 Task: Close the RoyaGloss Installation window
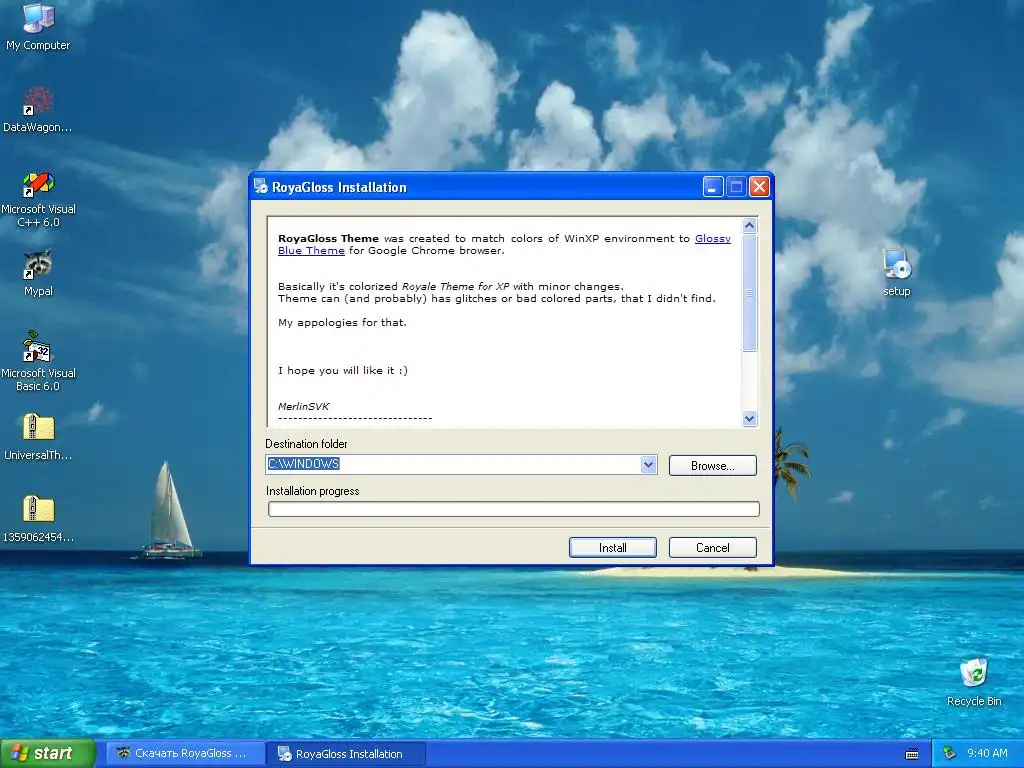click(759, 187)
